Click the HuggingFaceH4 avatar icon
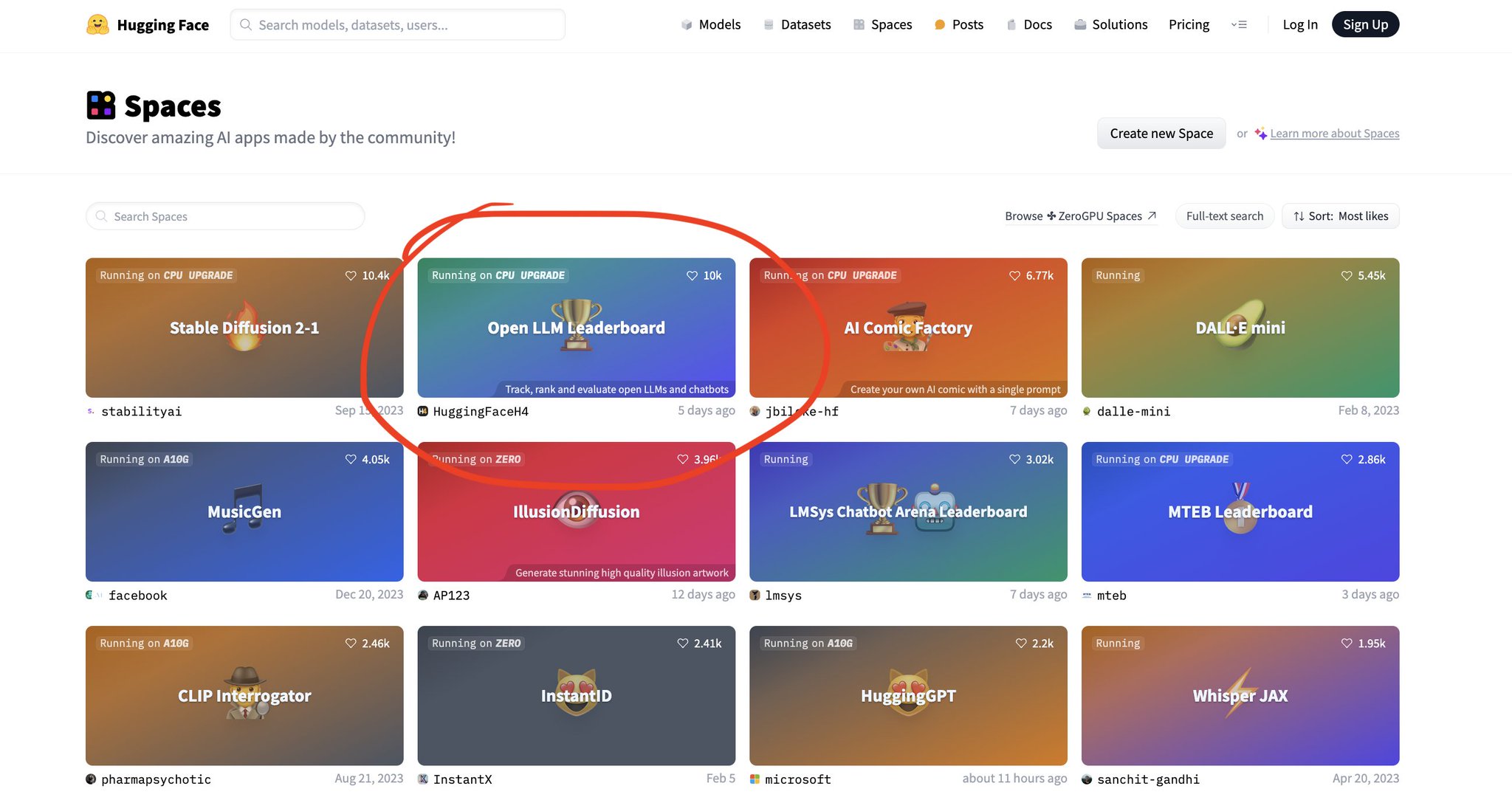Screen dimensions: 1512x800 423,411
